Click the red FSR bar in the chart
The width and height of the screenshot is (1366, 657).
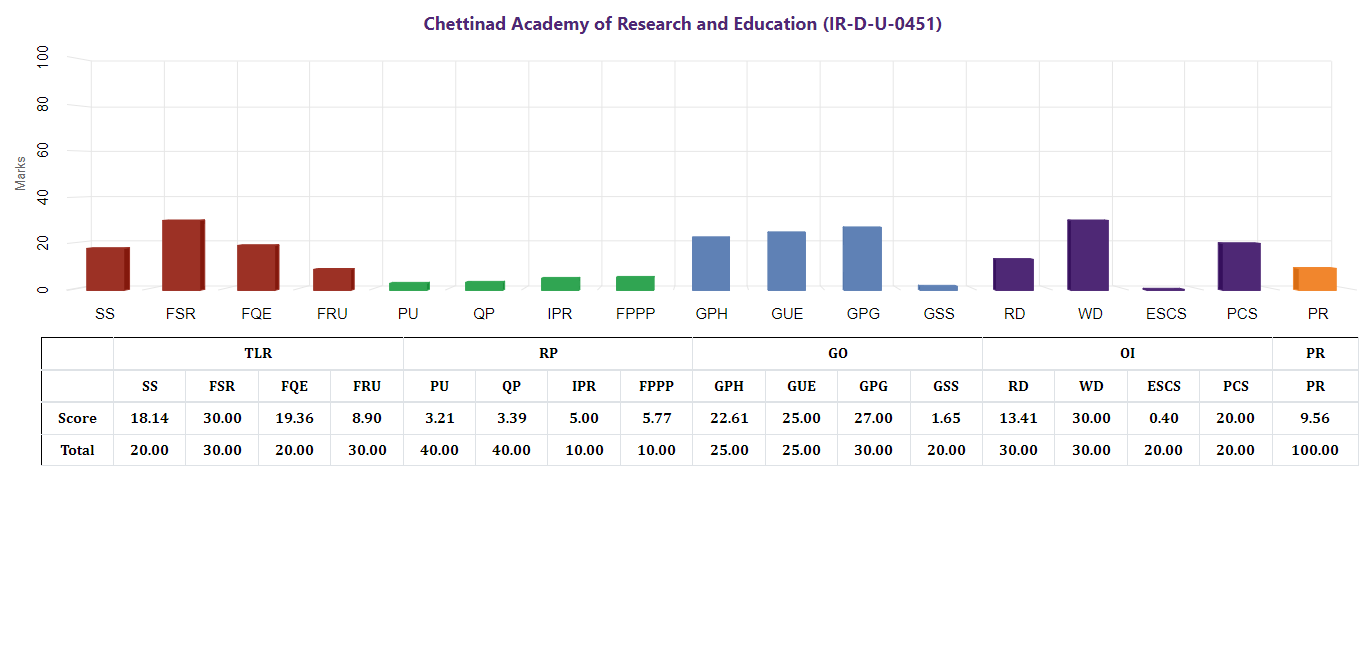183,255
